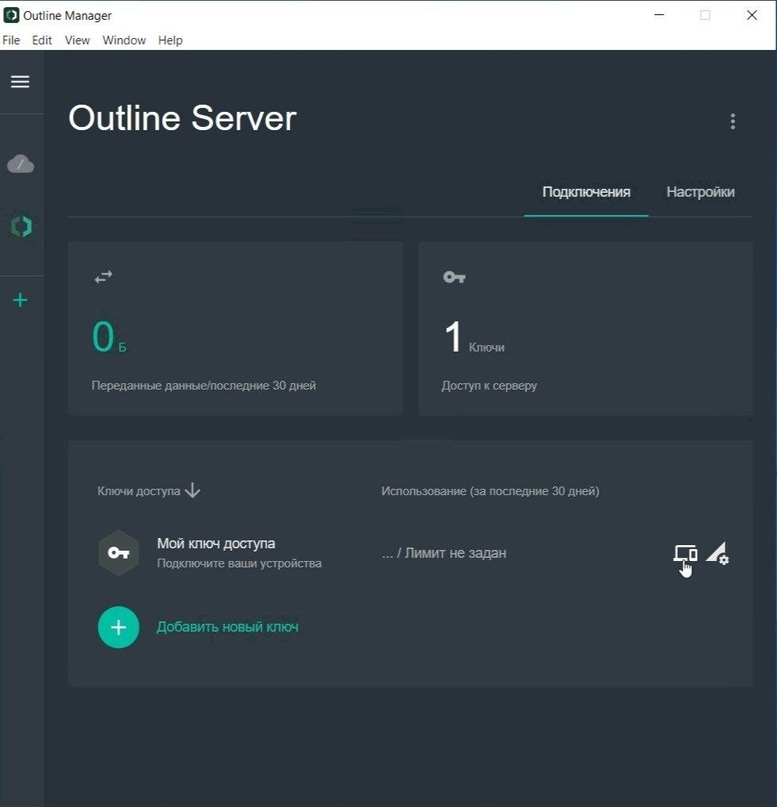Viewport: 777px width, 807px height.
Task: Click the Outline Manager app icon in title bar
Action: [11, 15]
